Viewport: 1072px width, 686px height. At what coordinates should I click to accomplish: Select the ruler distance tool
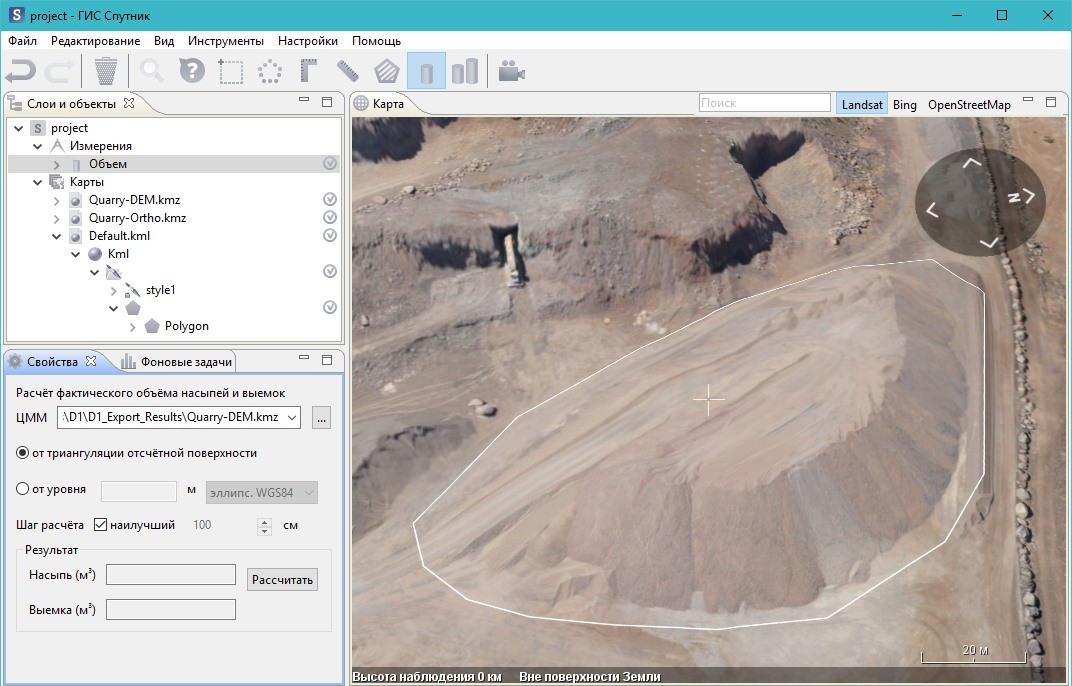[x=348, y=71]
